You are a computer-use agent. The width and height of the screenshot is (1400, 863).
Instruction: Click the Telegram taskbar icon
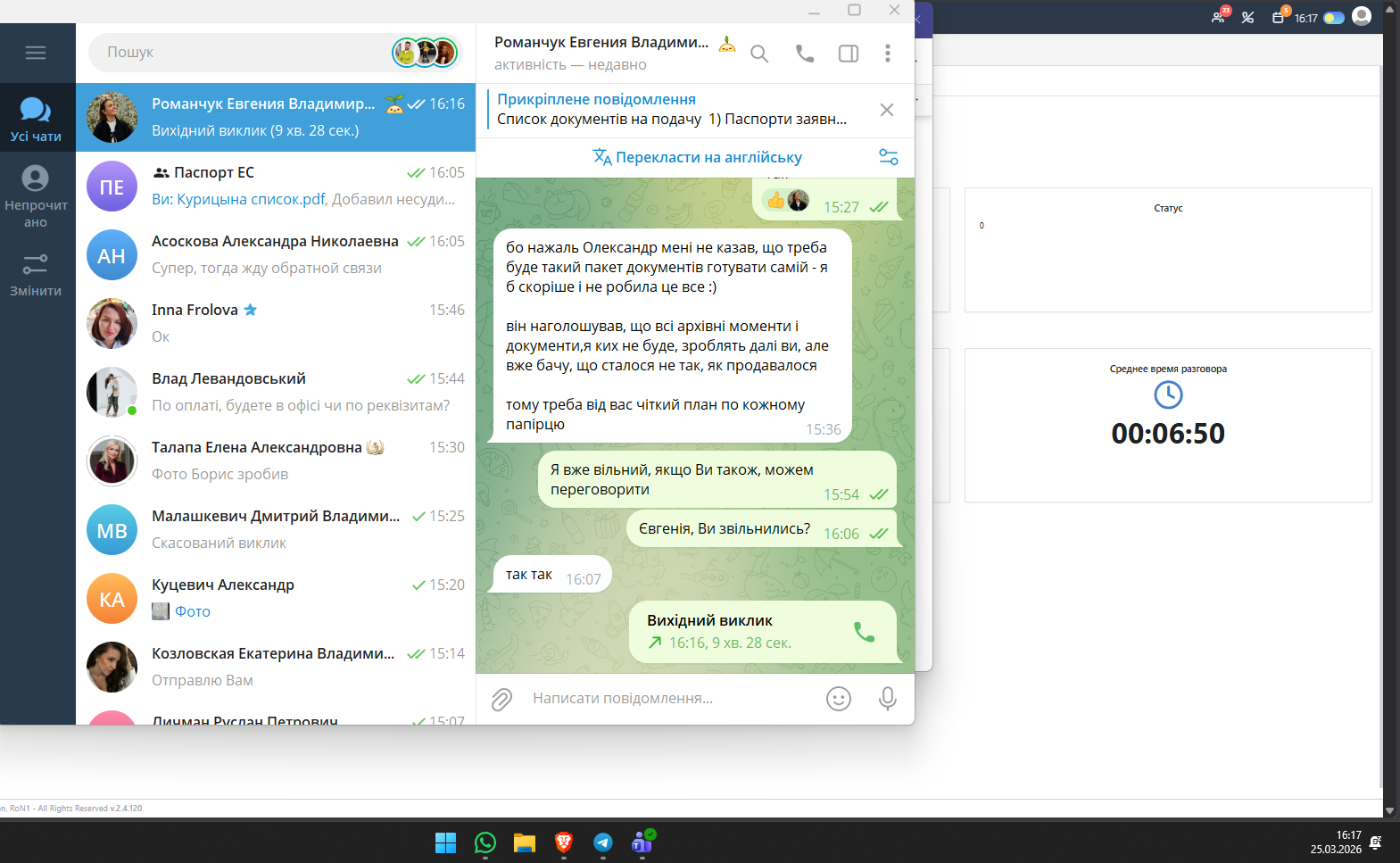click(603, 842)
